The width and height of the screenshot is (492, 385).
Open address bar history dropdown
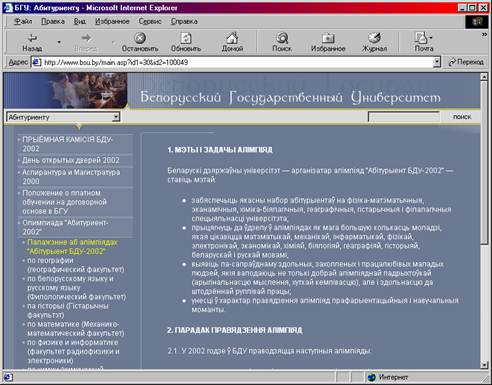click(x=437, y=62)
